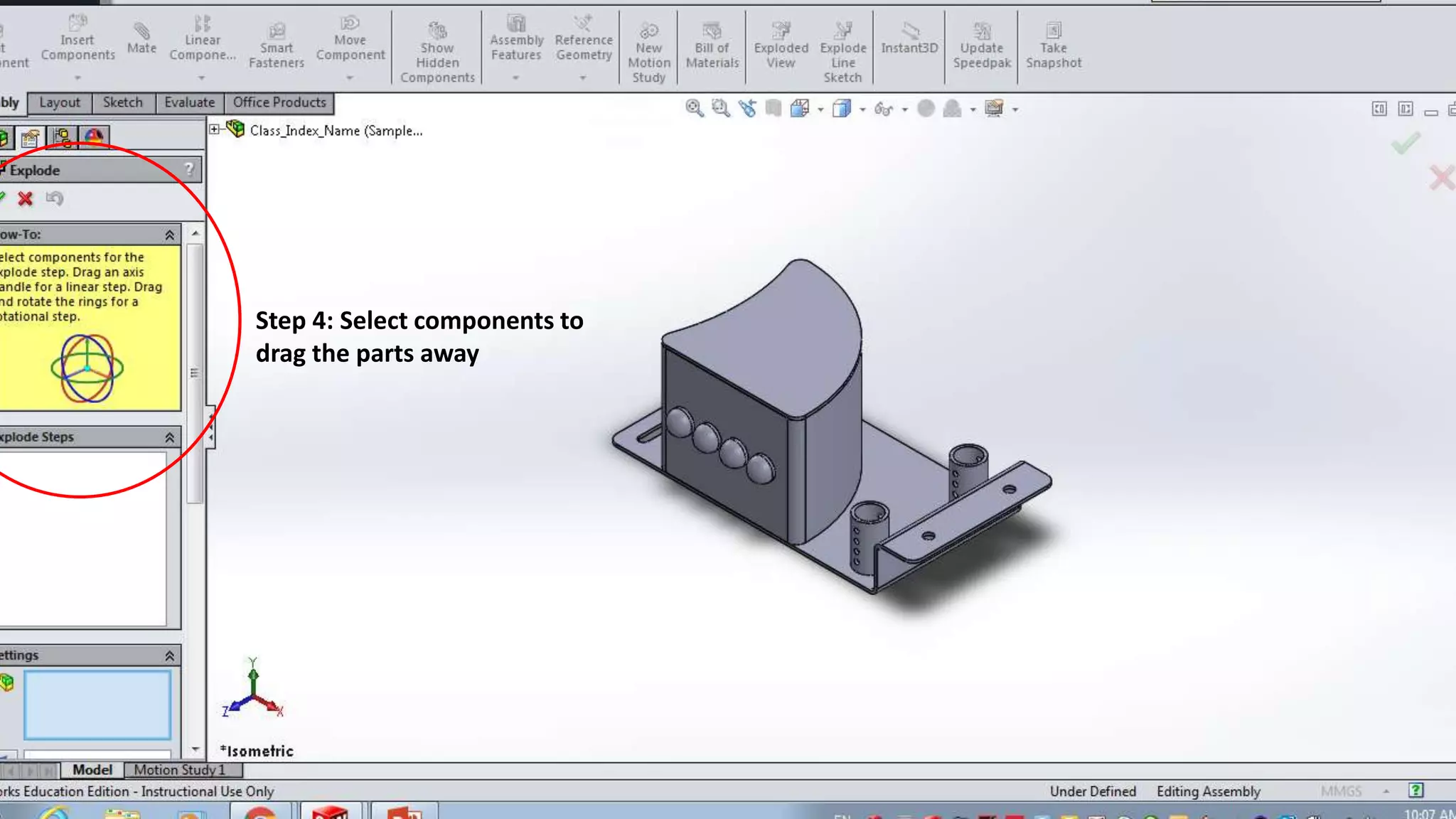Open Linear Component Pattern tool
This screenshot has height=819, width=1456.
click(x=203, y=39)
